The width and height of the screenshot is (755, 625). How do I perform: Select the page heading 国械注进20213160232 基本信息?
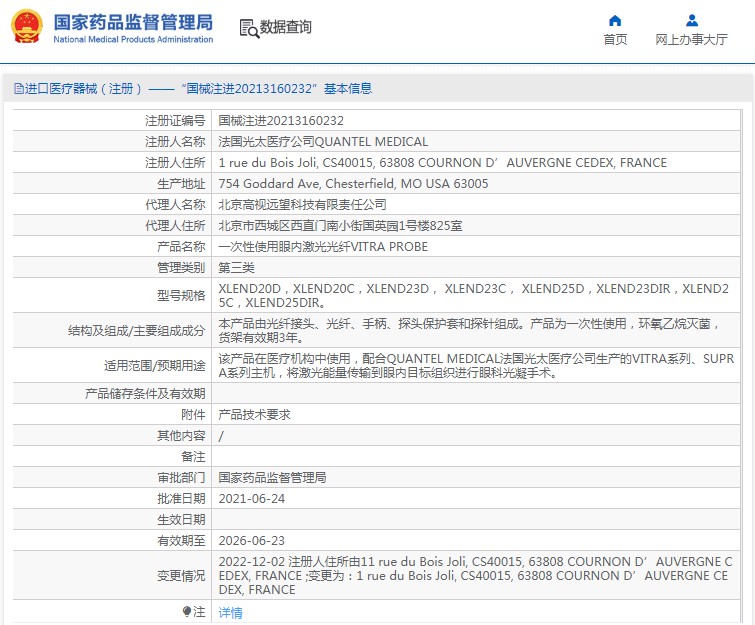pos(277,89)
